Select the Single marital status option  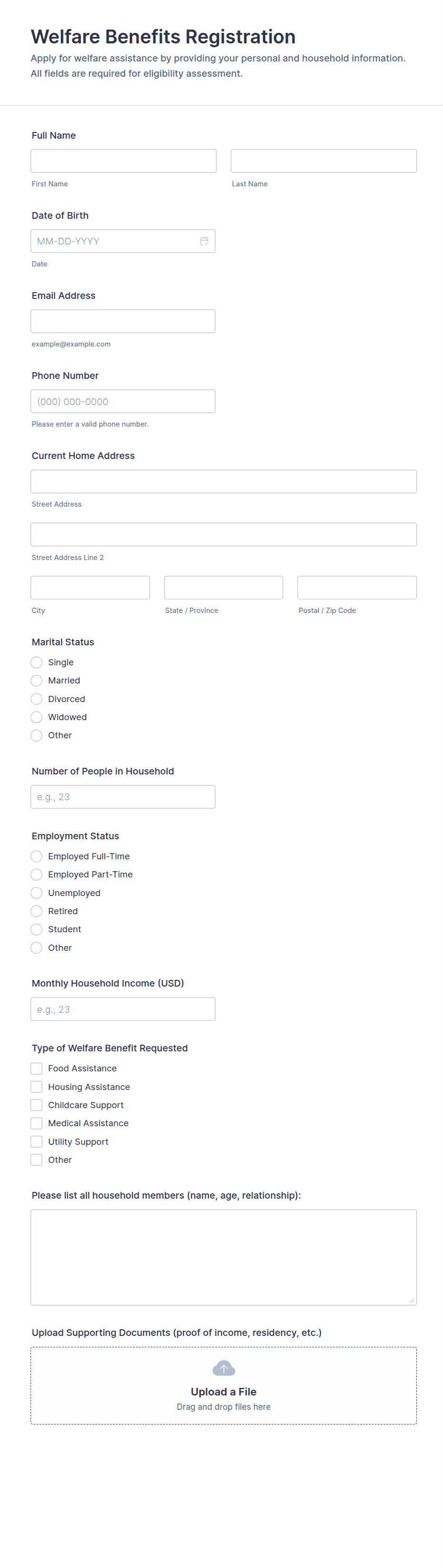click(37, 662)
